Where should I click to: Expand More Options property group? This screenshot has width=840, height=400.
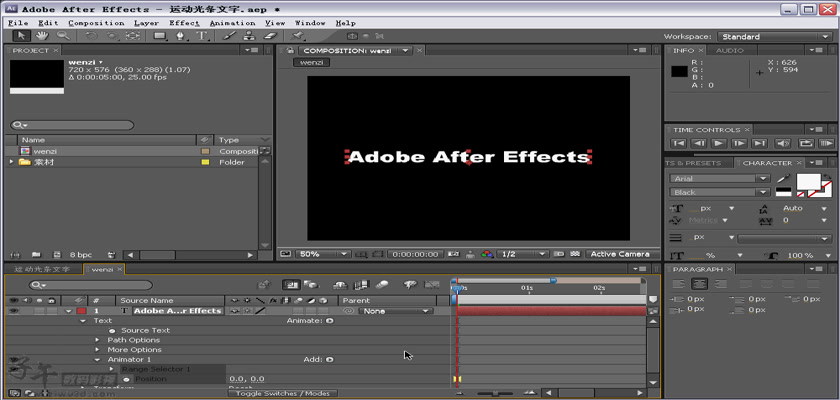98,350
